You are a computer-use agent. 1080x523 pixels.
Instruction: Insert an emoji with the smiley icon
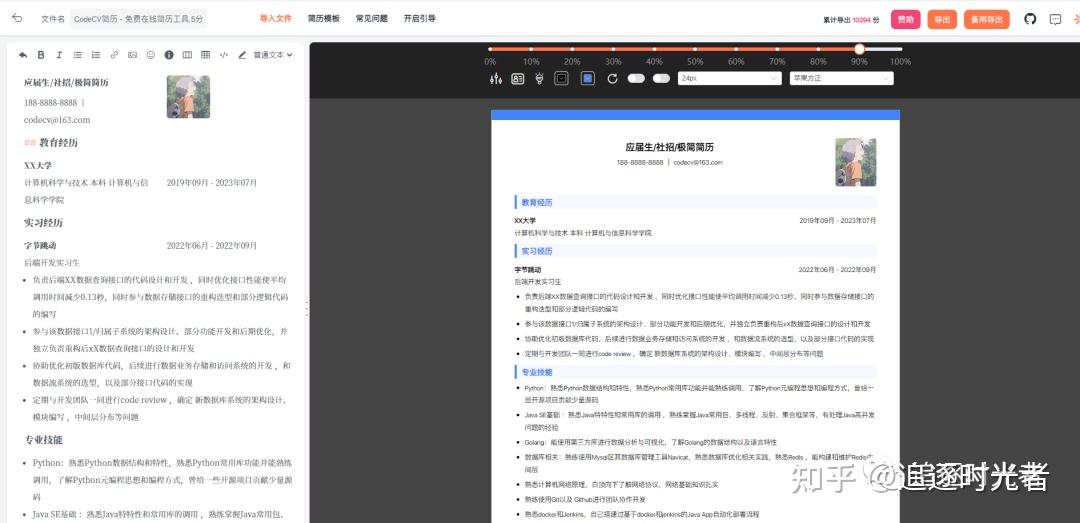[151, 55]
